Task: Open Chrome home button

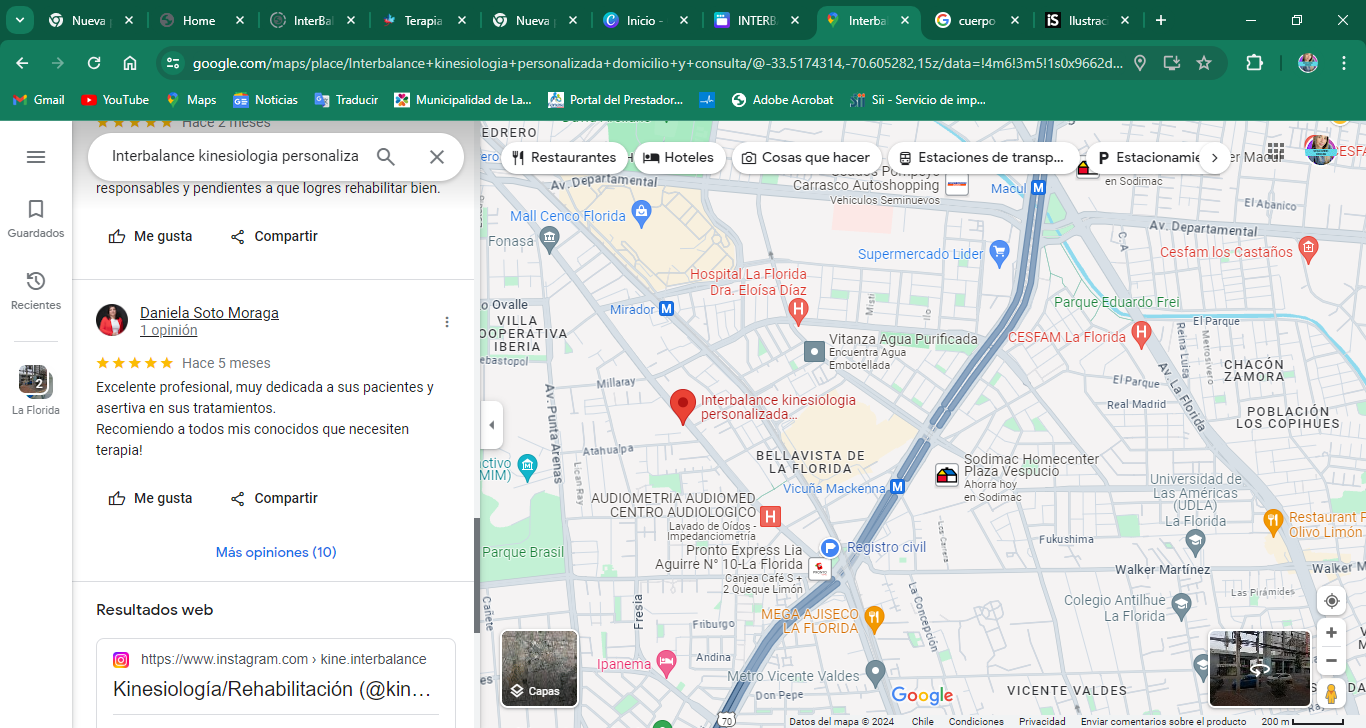Action: (130, 63)
